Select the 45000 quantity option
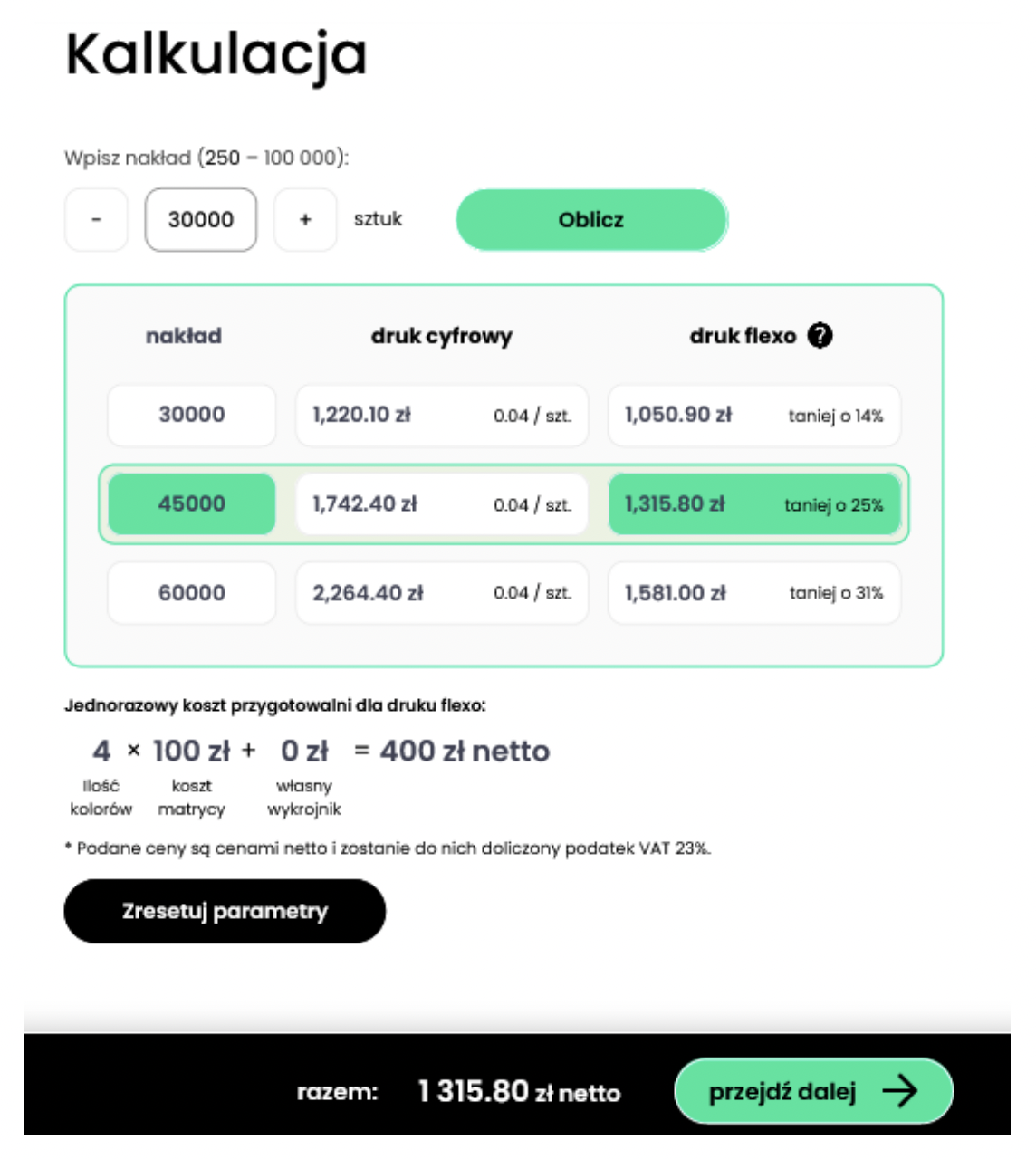Image resolution: width=1036 pixels, height=1159 pixels. pyautogui.click(x=191, y=504)
